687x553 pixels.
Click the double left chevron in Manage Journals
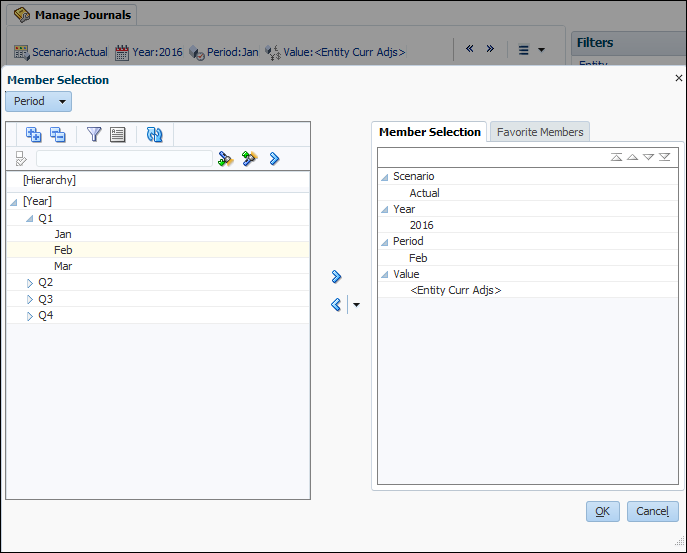click(x=470, y=49)
